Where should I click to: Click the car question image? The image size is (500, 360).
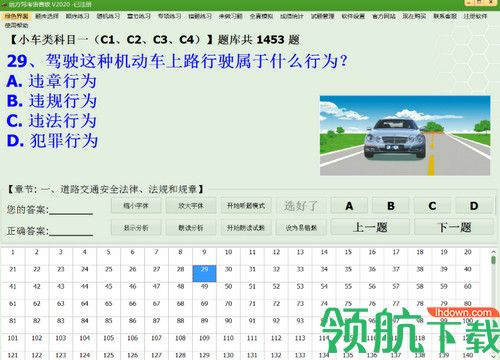(x=405, y=135)
